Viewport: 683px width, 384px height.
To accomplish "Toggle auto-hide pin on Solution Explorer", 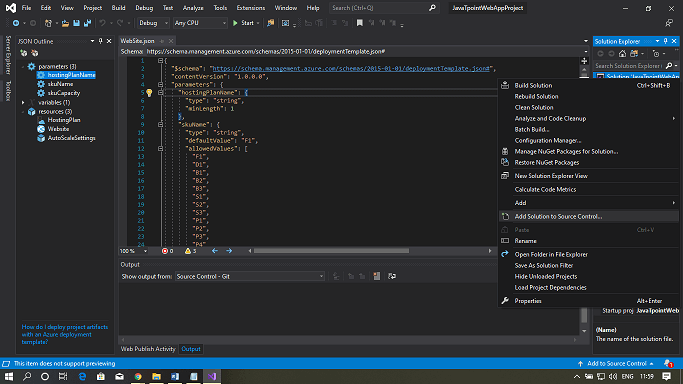I will tap(666, 41).
